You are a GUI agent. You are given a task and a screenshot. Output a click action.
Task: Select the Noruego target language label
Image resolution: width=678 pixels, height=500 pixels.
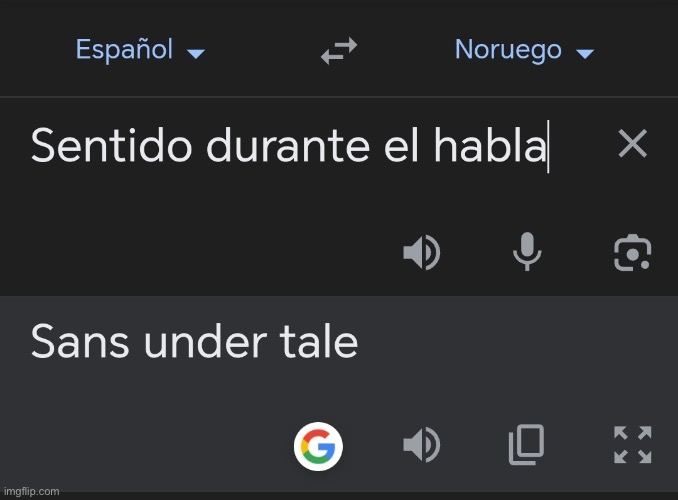click(x=508, y=51)
